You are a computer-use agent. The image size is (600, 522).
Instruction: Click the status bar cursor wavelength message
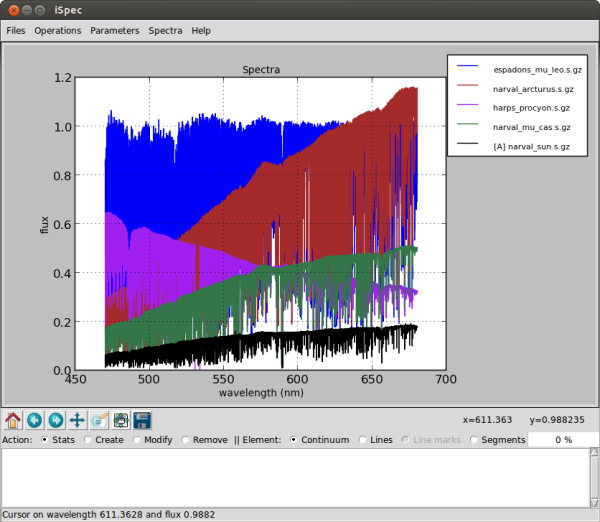coord(109,515)
